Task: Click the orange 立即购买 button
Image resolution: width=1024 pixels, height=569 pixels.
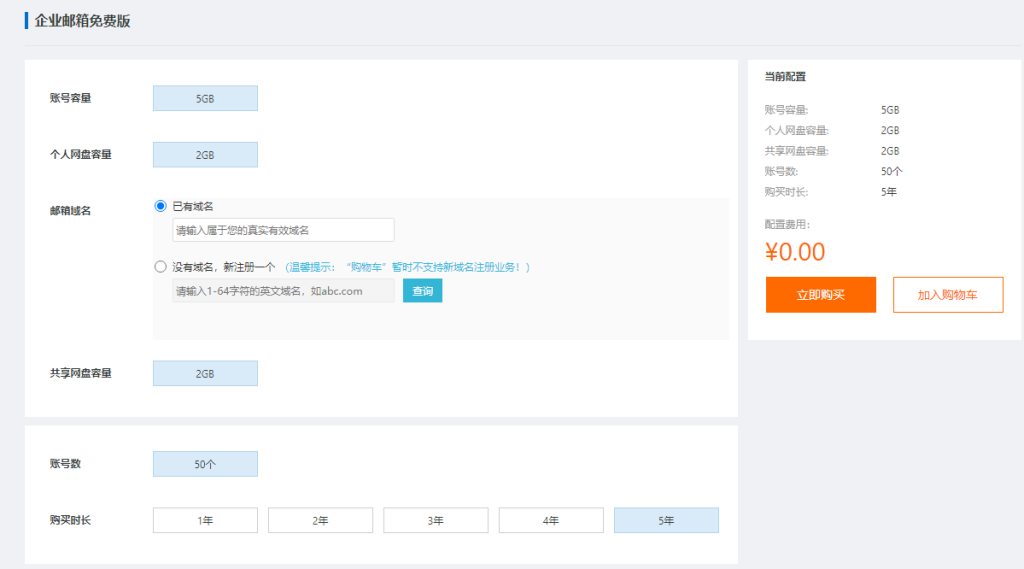Action: (821, 295)
